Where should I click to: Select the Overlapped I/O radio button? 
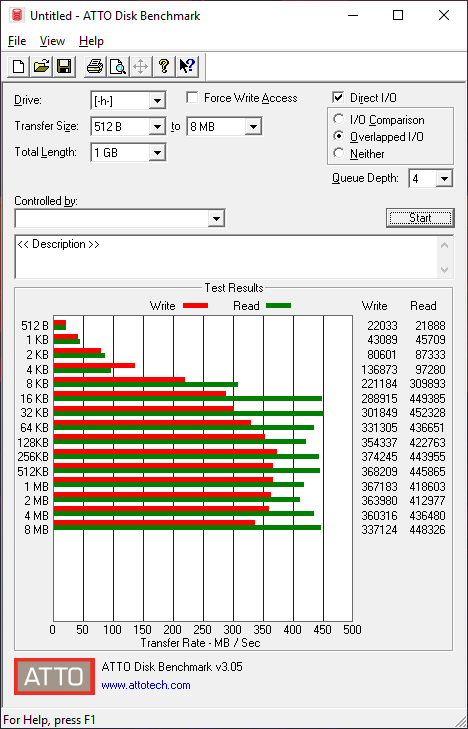click(339, 136)
